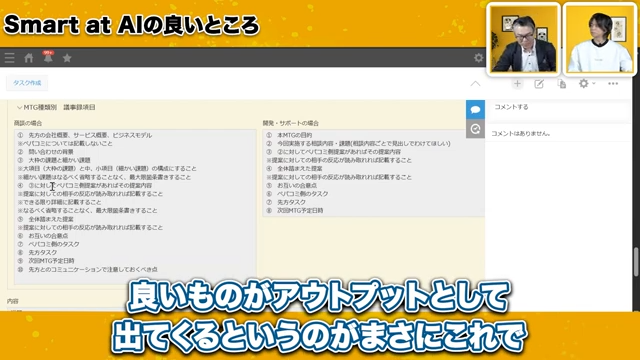The height and width of the screenshot is (360, 640).
Task: Click the タスク作成 button
Action: pos(27,83)
